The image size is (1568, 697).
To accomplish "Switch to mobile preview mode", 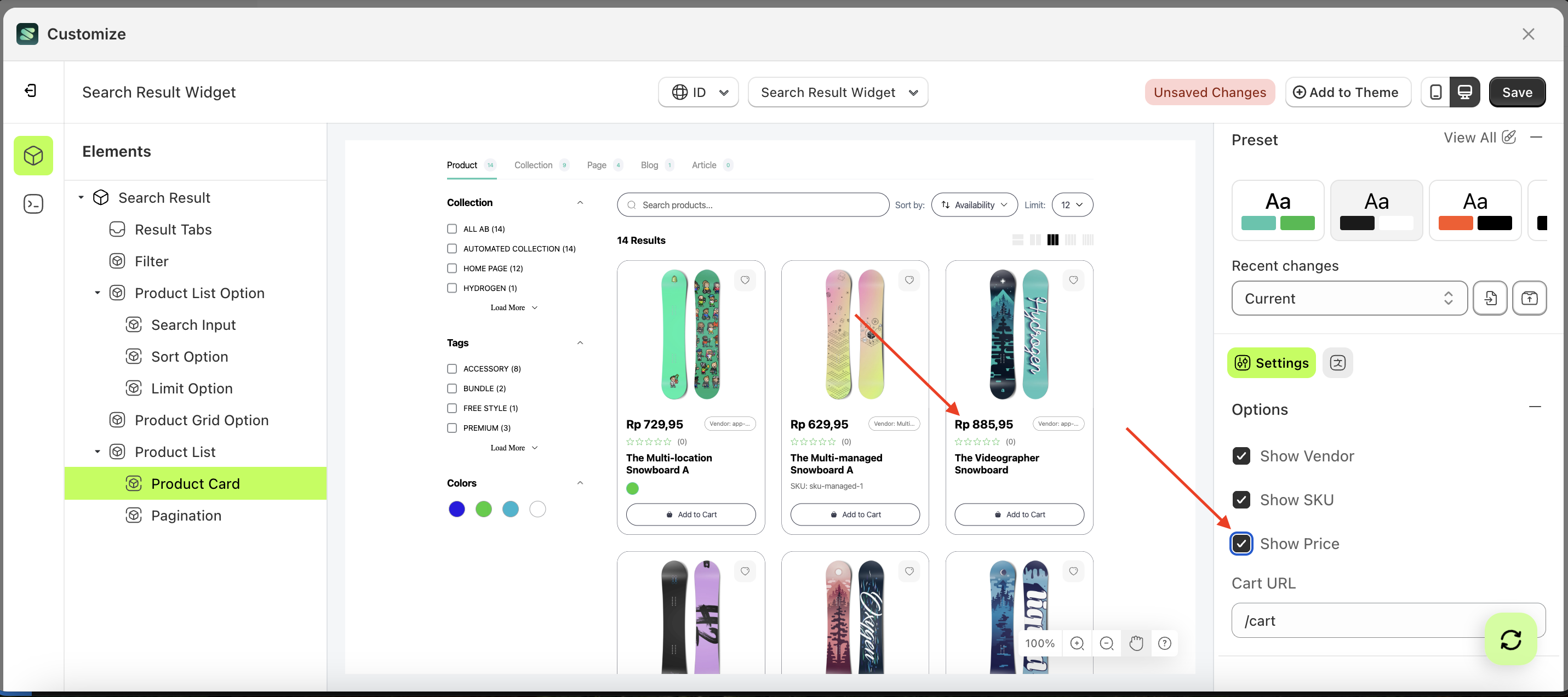I will tap(1435, 92).
